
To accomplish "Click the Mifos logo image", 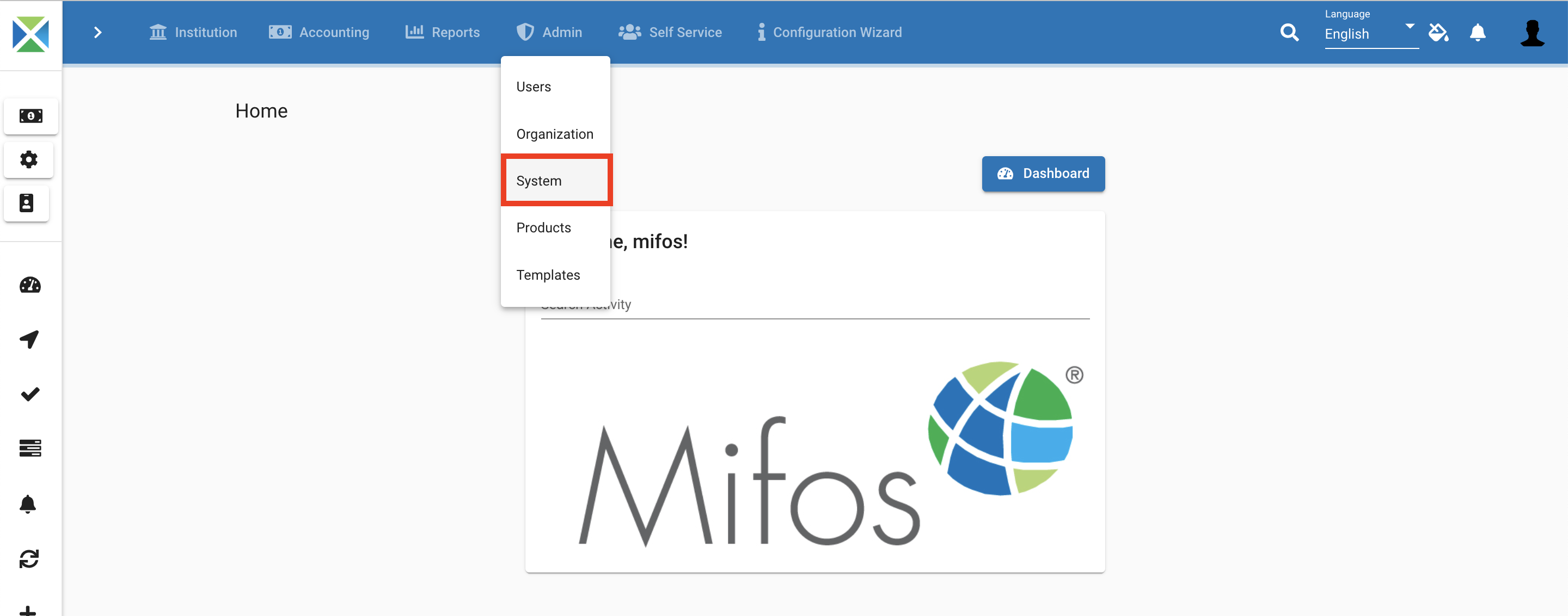I will pos(831,454).
